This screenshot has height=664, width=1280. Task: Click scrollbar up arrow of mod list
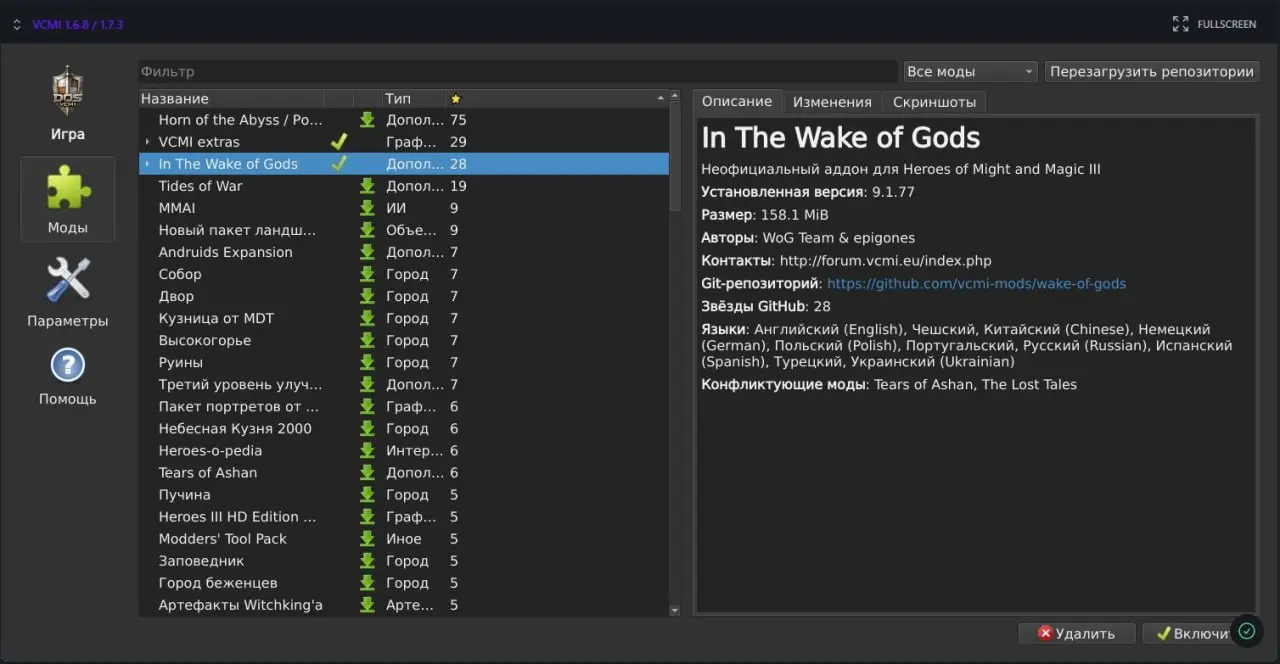point(675,98)
